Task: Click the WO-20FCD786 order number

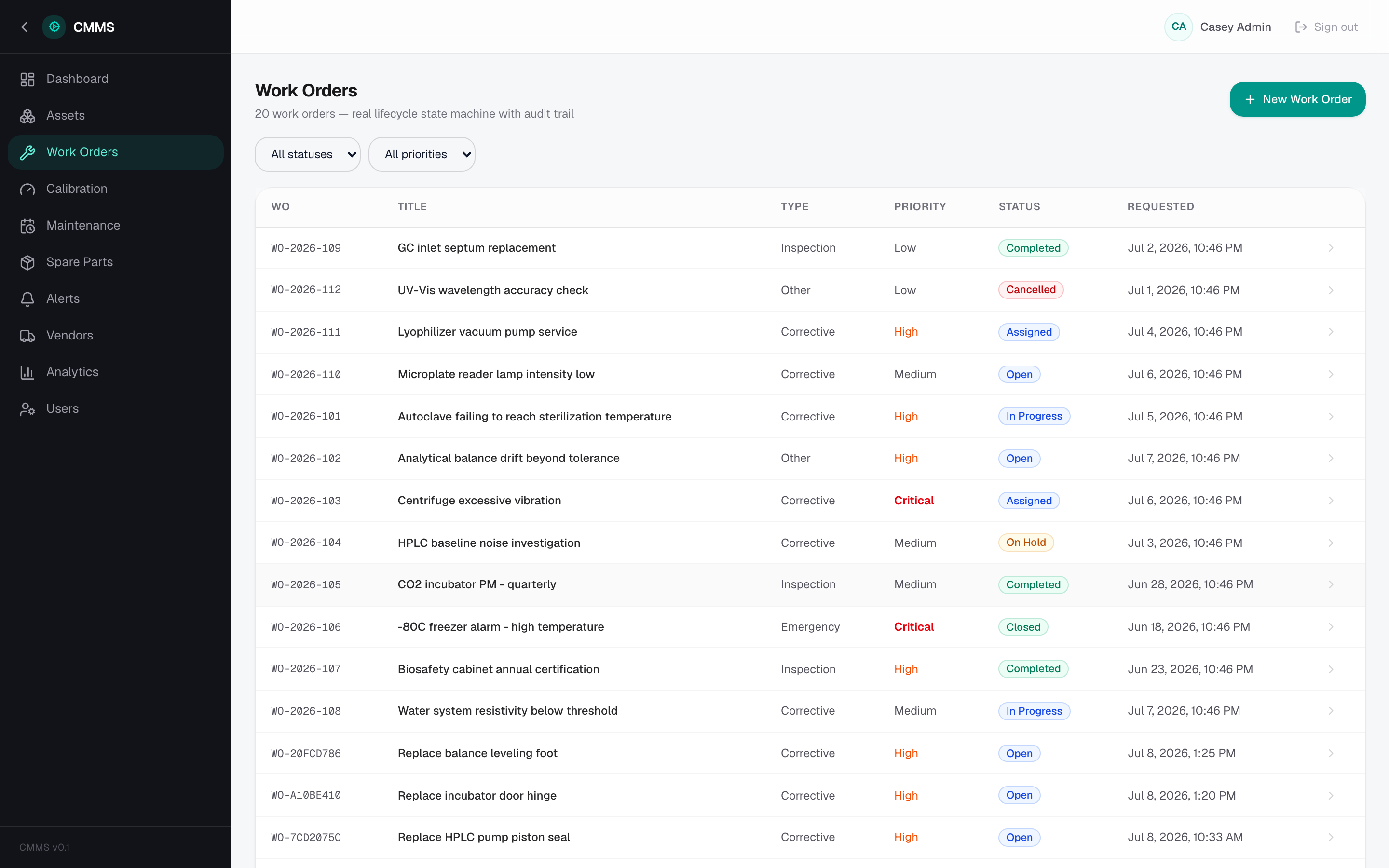Action: 306,754
